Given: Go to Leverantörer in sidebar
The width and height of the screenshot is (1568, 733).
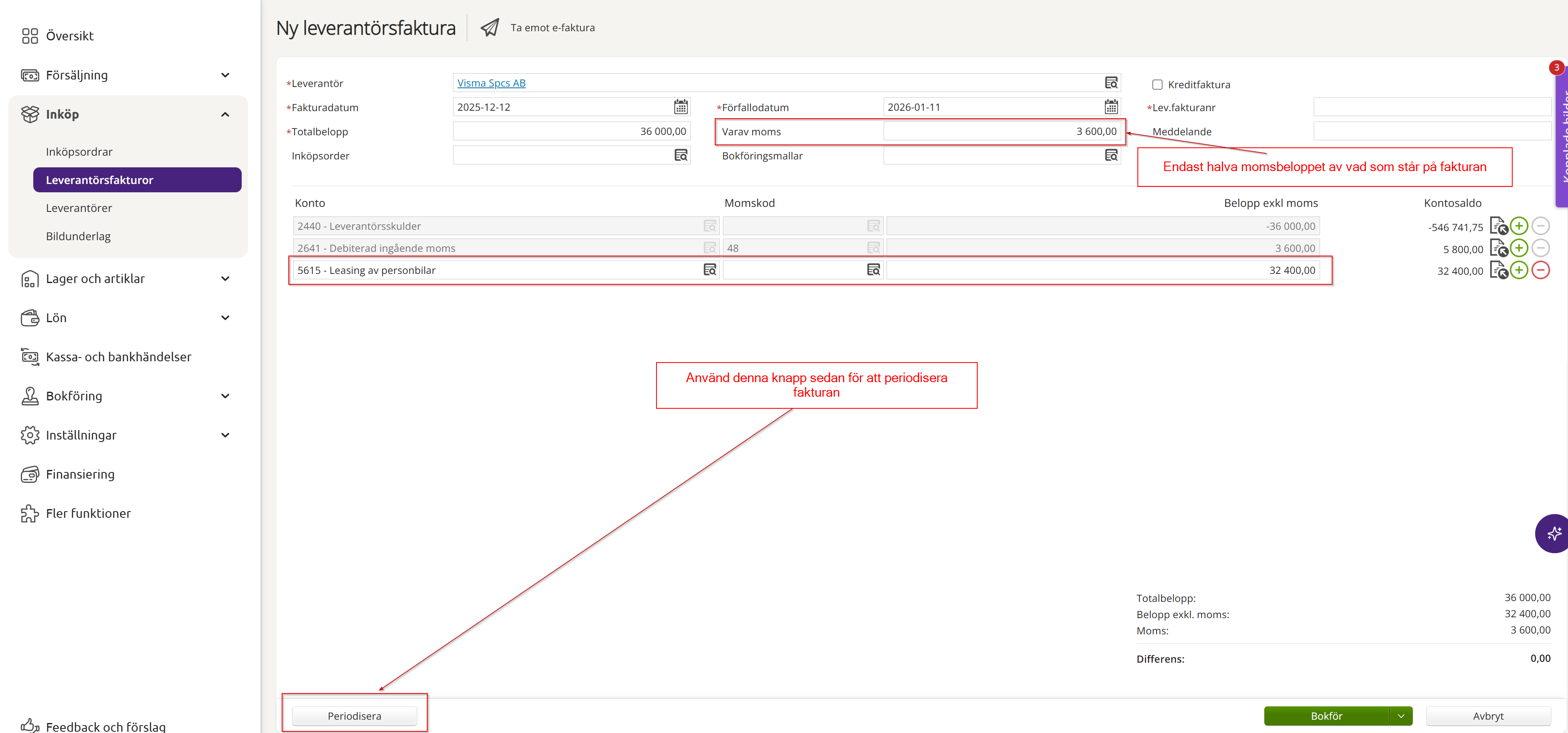Looking at the screenshot, I should (x=79, y=208).
